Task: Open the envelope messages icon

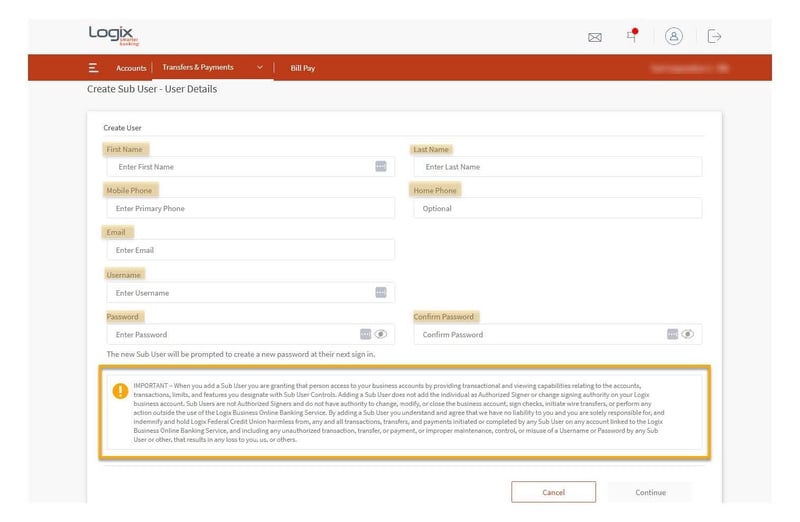Action: [x=595, y=37]
